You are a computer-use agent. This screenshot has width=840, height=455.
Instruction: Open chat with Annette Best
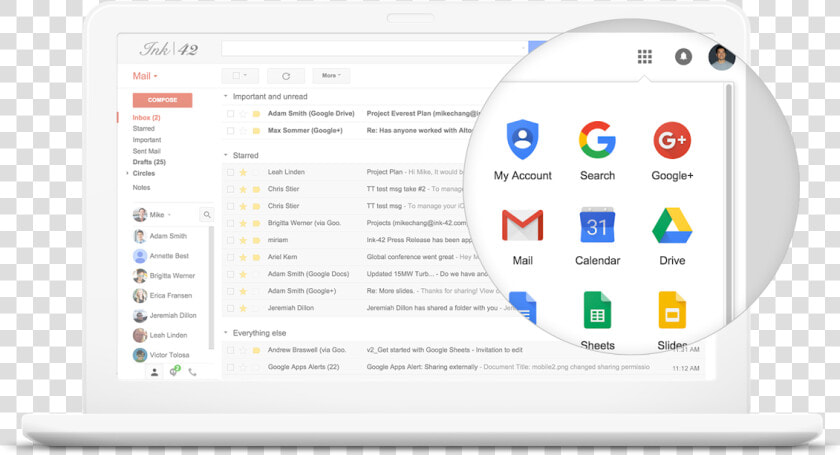coord(169,256)
